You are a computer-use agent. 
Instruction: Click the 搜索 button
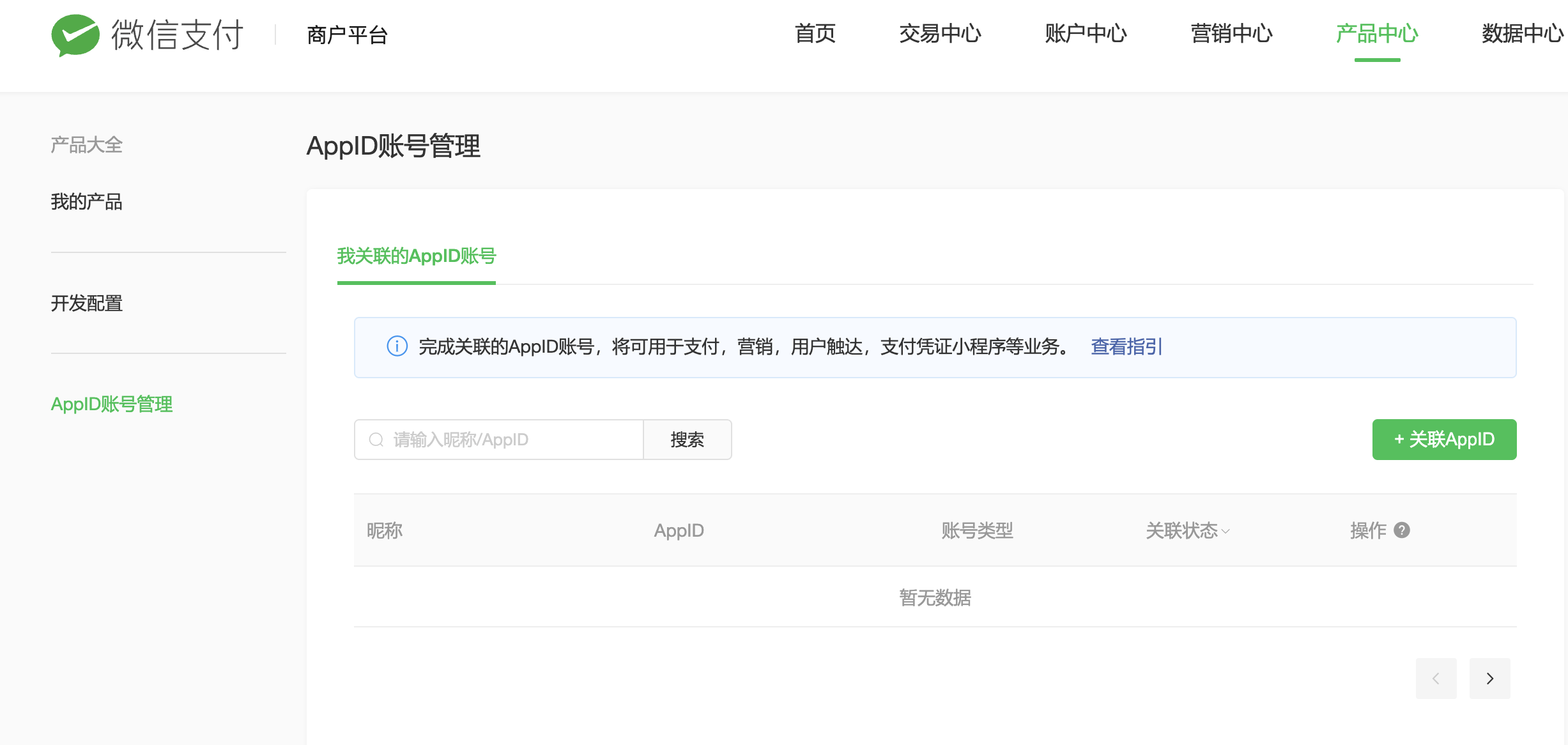687,440
